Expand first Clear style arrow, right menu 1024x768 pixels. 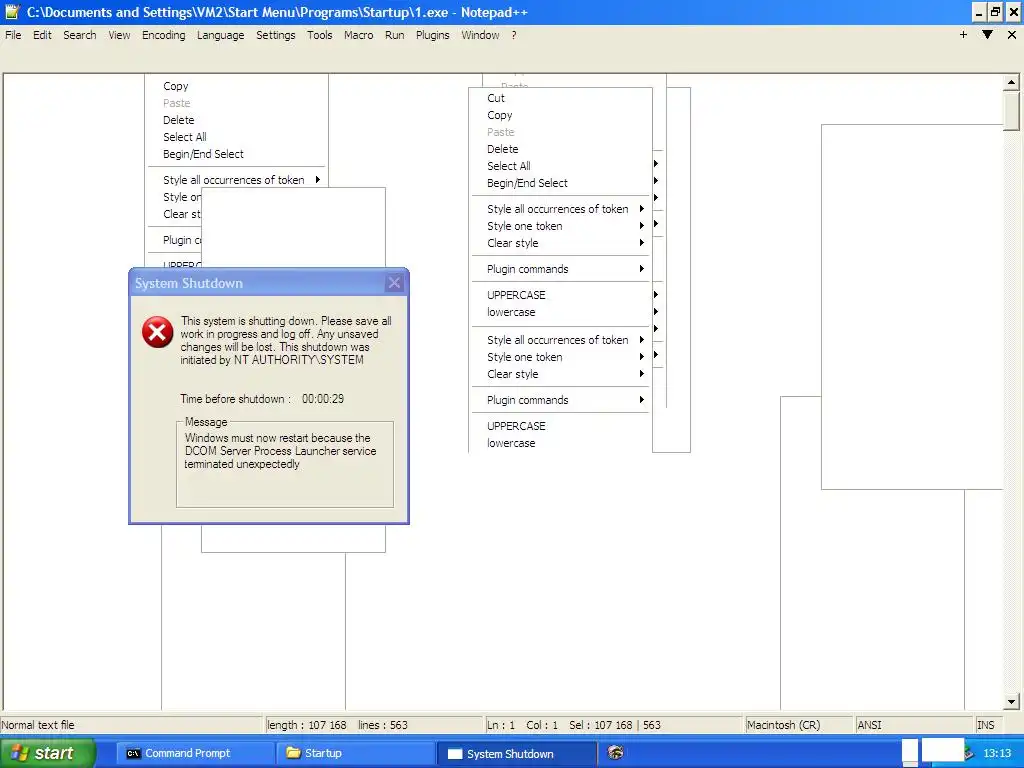(x=641, y=243)
